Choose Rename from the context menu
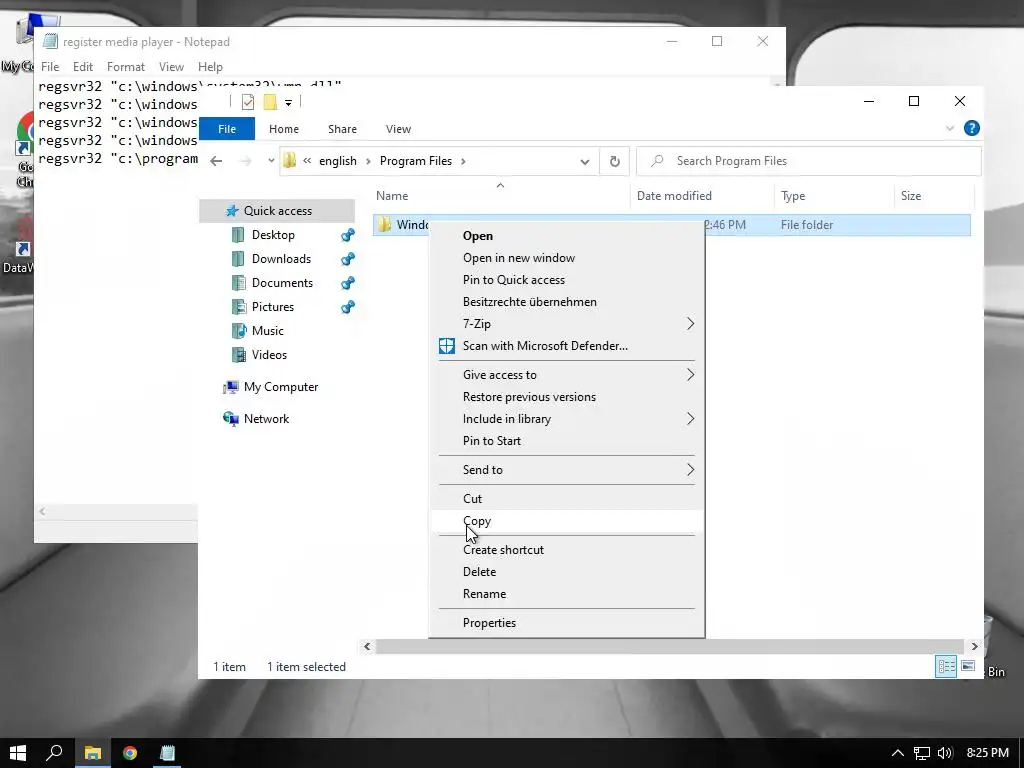The height and width of the screenshot is (768, 1024). (566, 594)
